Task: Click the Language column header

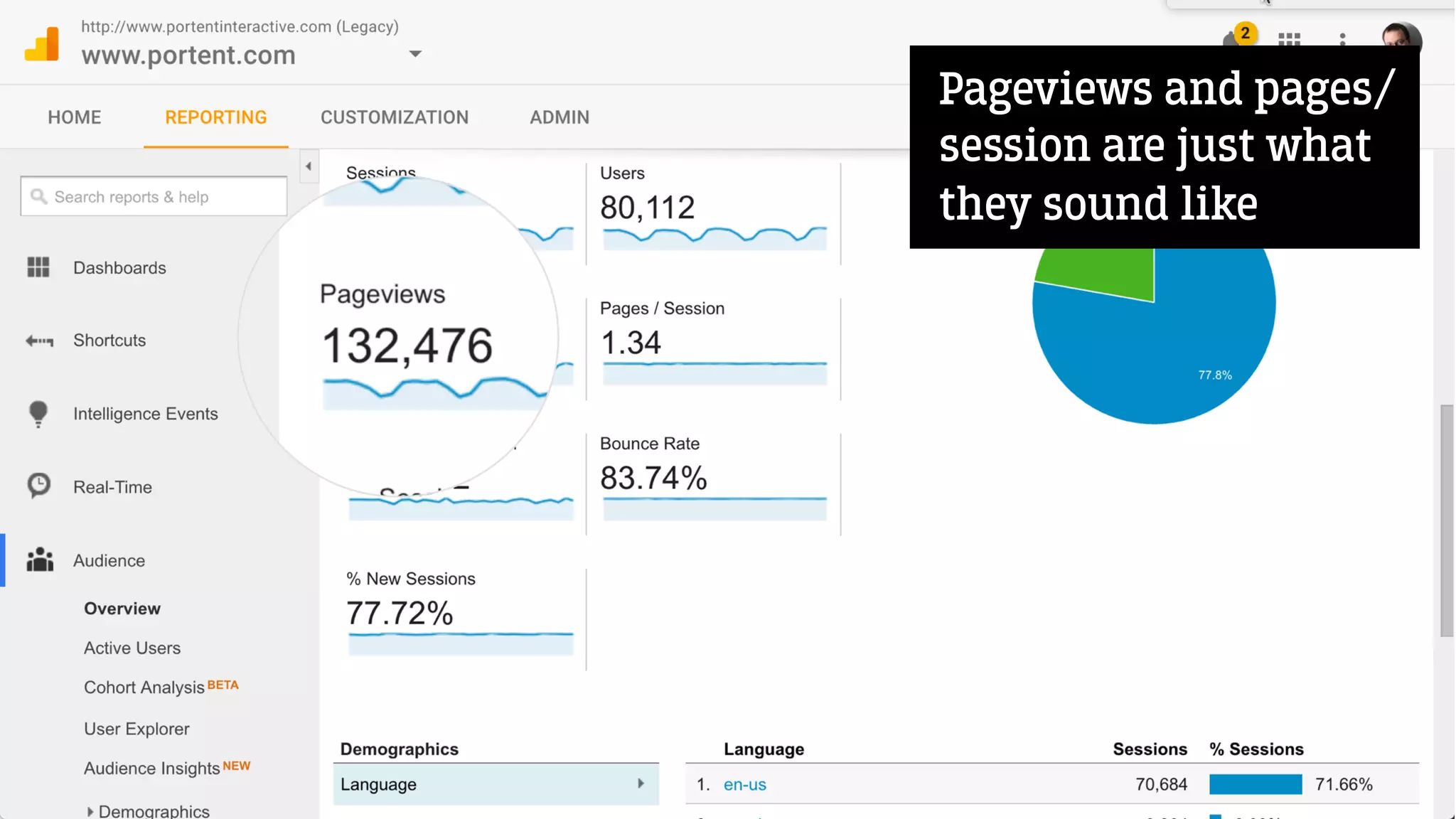Action: [764, 749]
